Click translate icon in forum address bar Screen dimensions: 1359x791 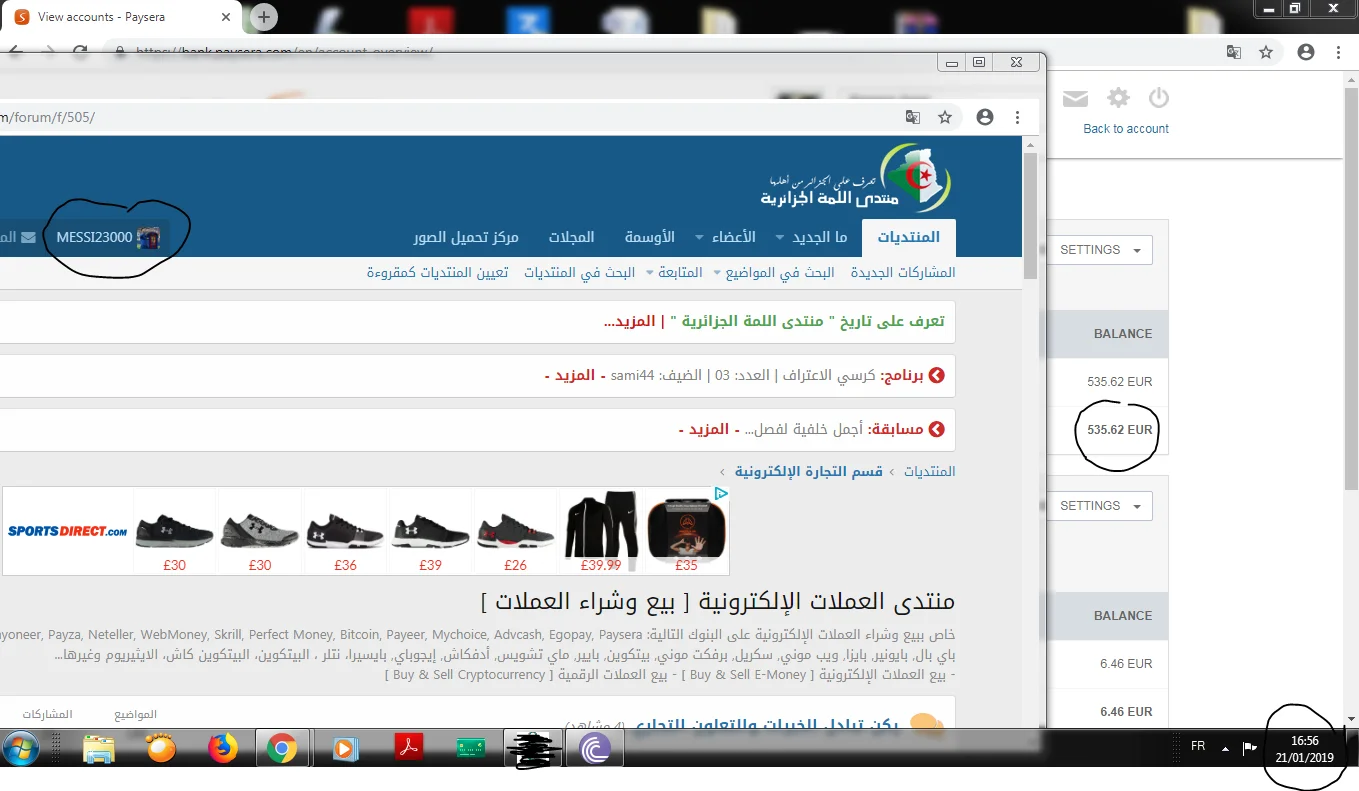tap(912, 117)
